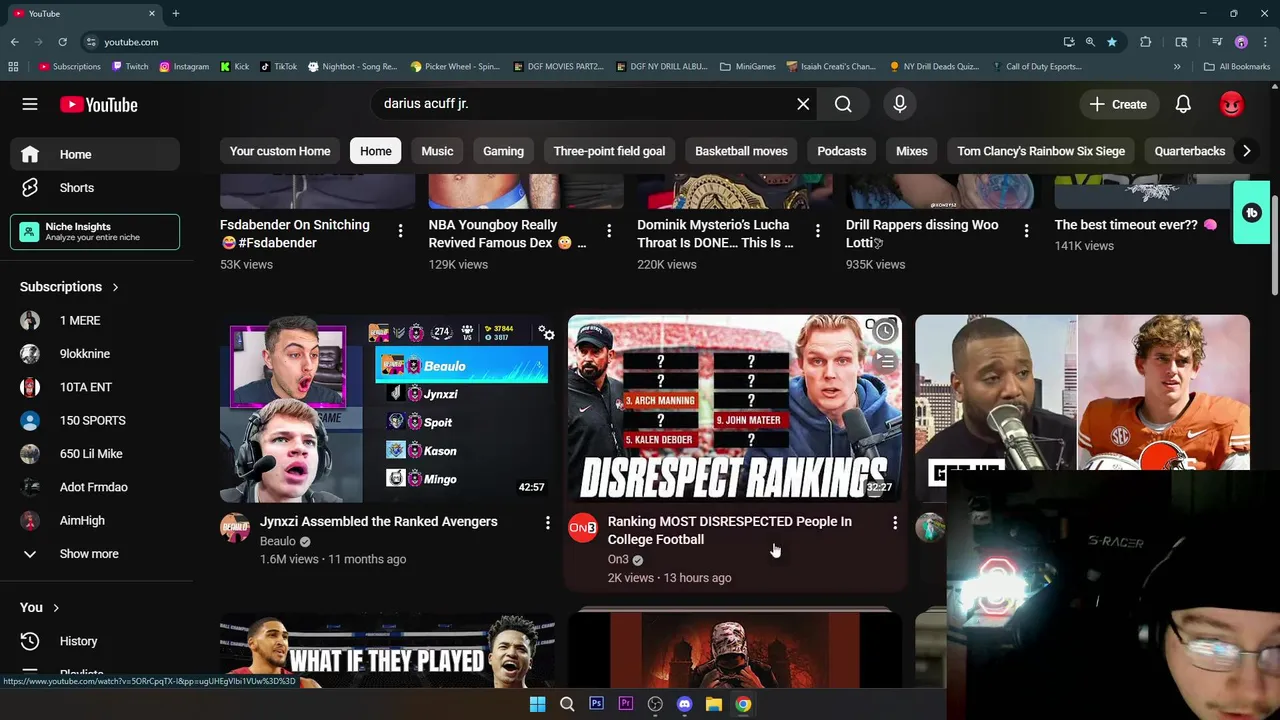Select the Gaming filter chip

point(503,151)
